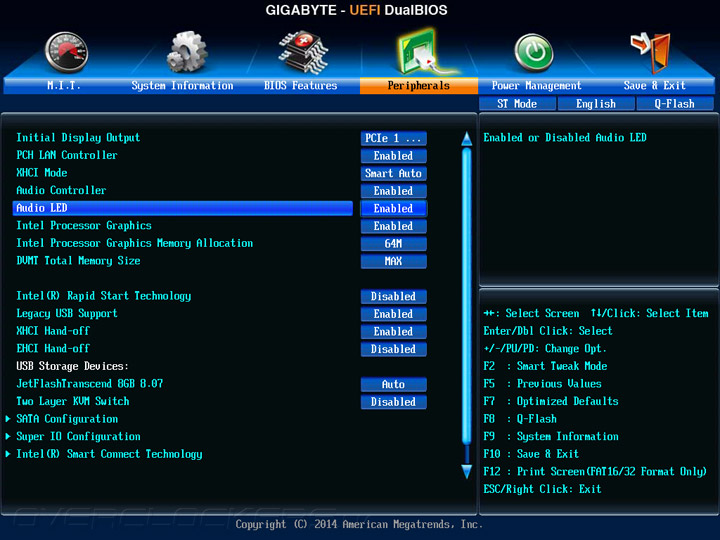
Task: Select the Initial Display Output label
Action: (78, 138)
